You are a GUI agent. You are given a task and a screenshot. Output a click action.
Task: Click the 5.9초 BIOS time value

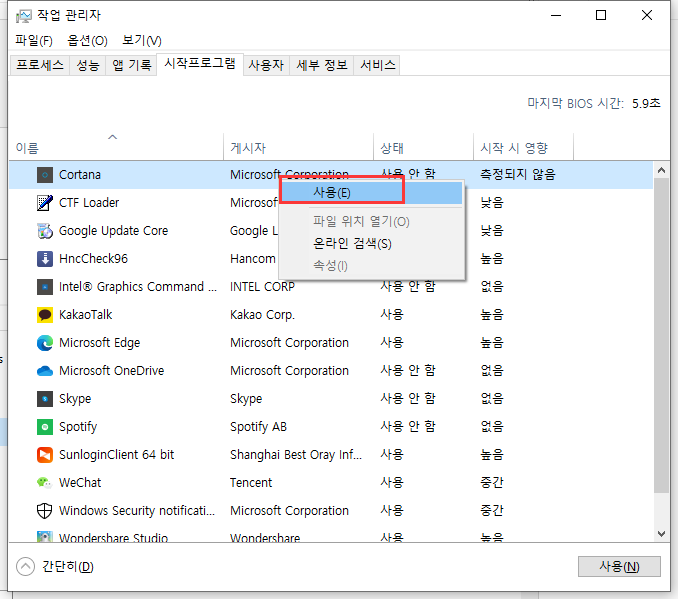click(646, 103)
